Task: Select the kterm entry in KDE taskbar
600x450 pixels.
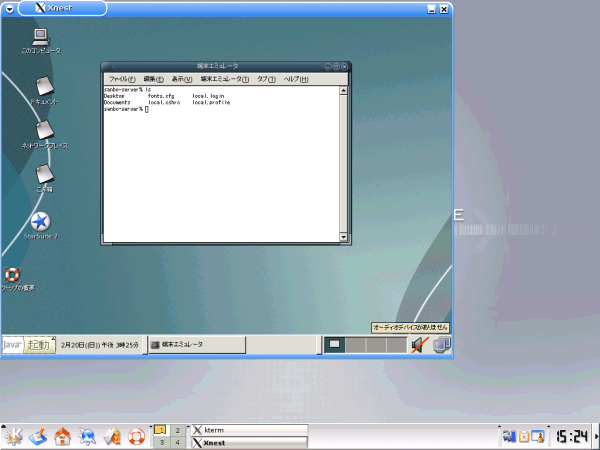Action: pos(248,429)
